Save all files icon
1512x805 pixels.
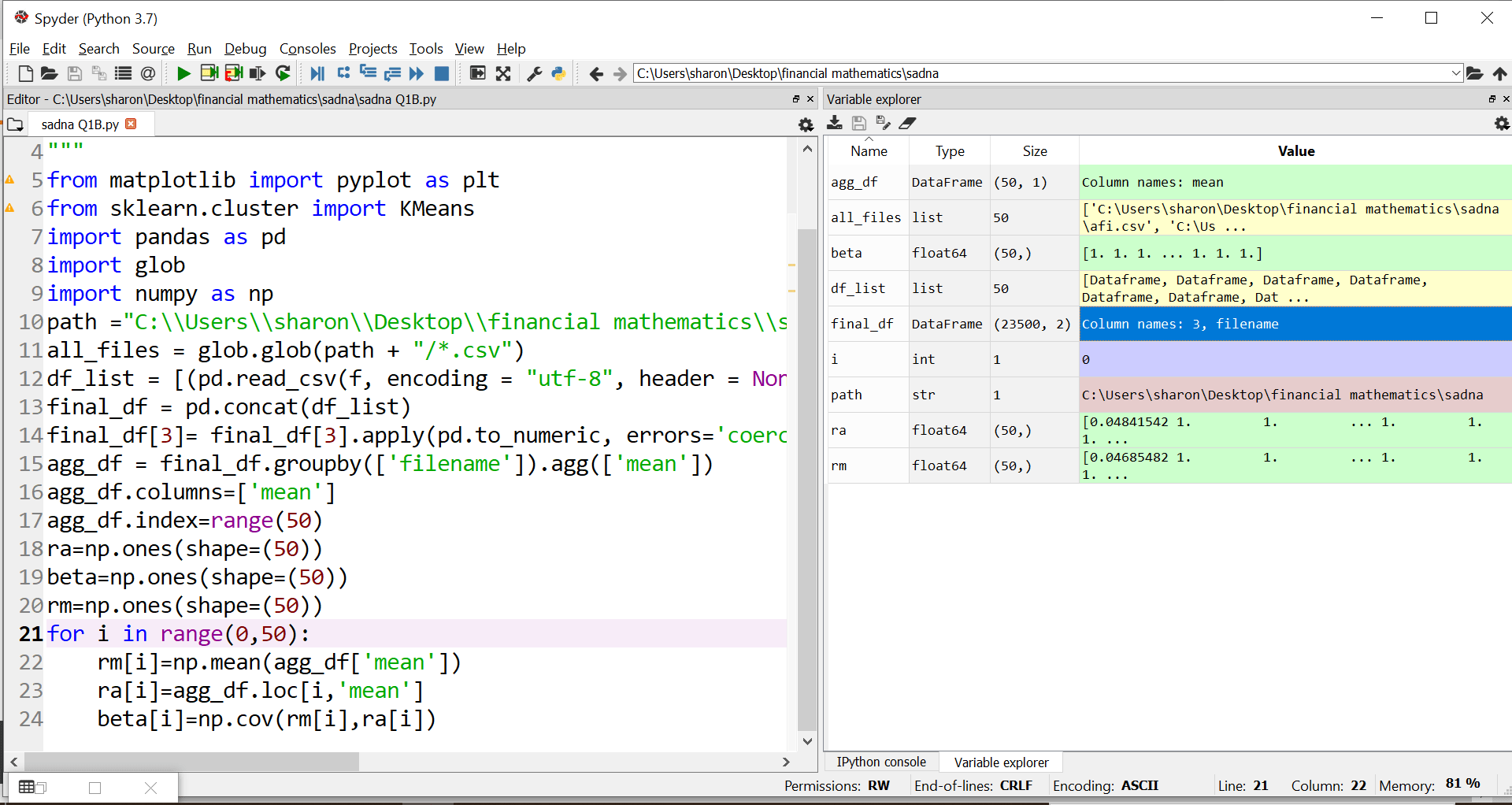[99, 73]
